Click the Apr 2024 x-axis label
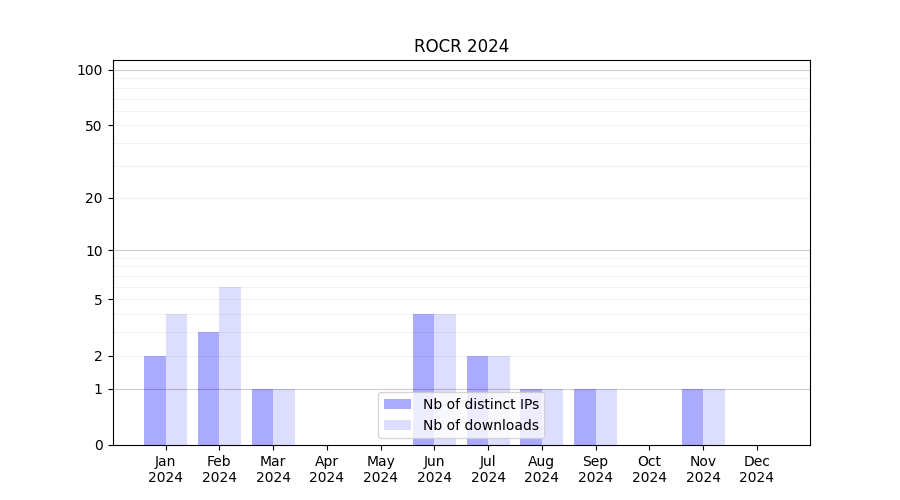 coord(327,469)
